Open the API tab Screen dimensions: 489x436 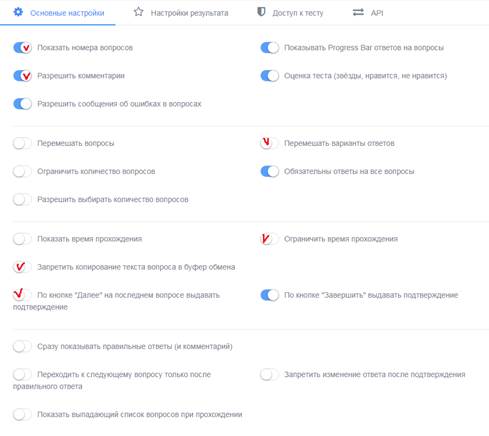368,13
